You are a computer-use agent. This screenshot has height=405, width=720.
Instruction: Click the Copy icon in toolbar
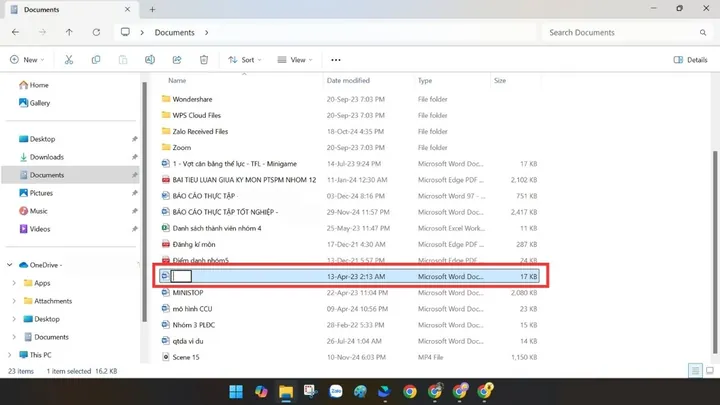[96, 60]
